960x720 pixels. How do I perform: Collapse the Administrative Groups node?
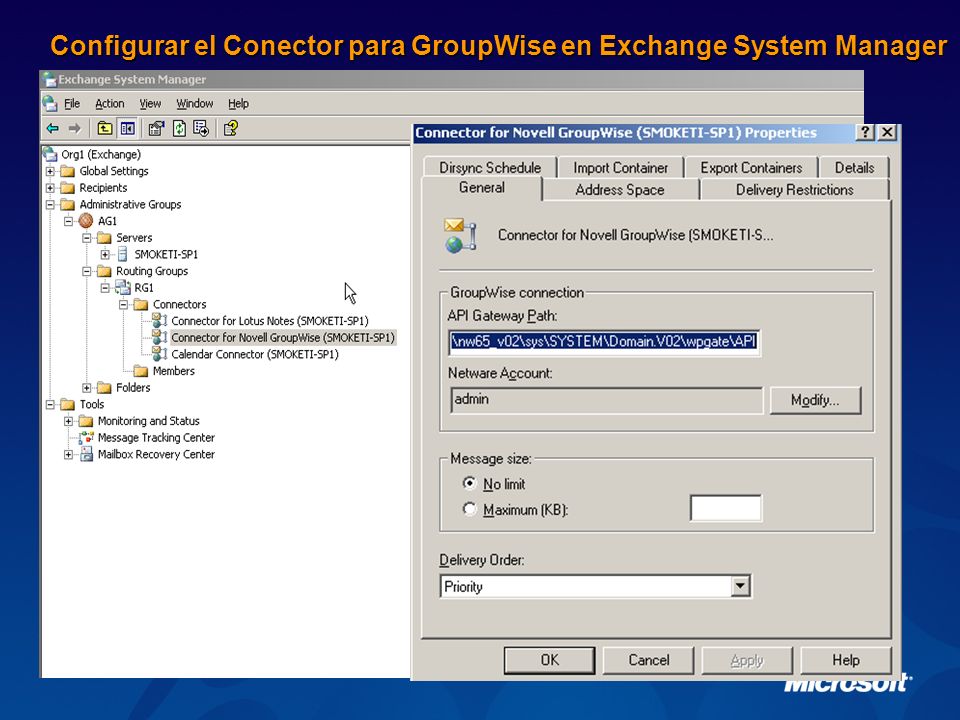coord(50,204)
